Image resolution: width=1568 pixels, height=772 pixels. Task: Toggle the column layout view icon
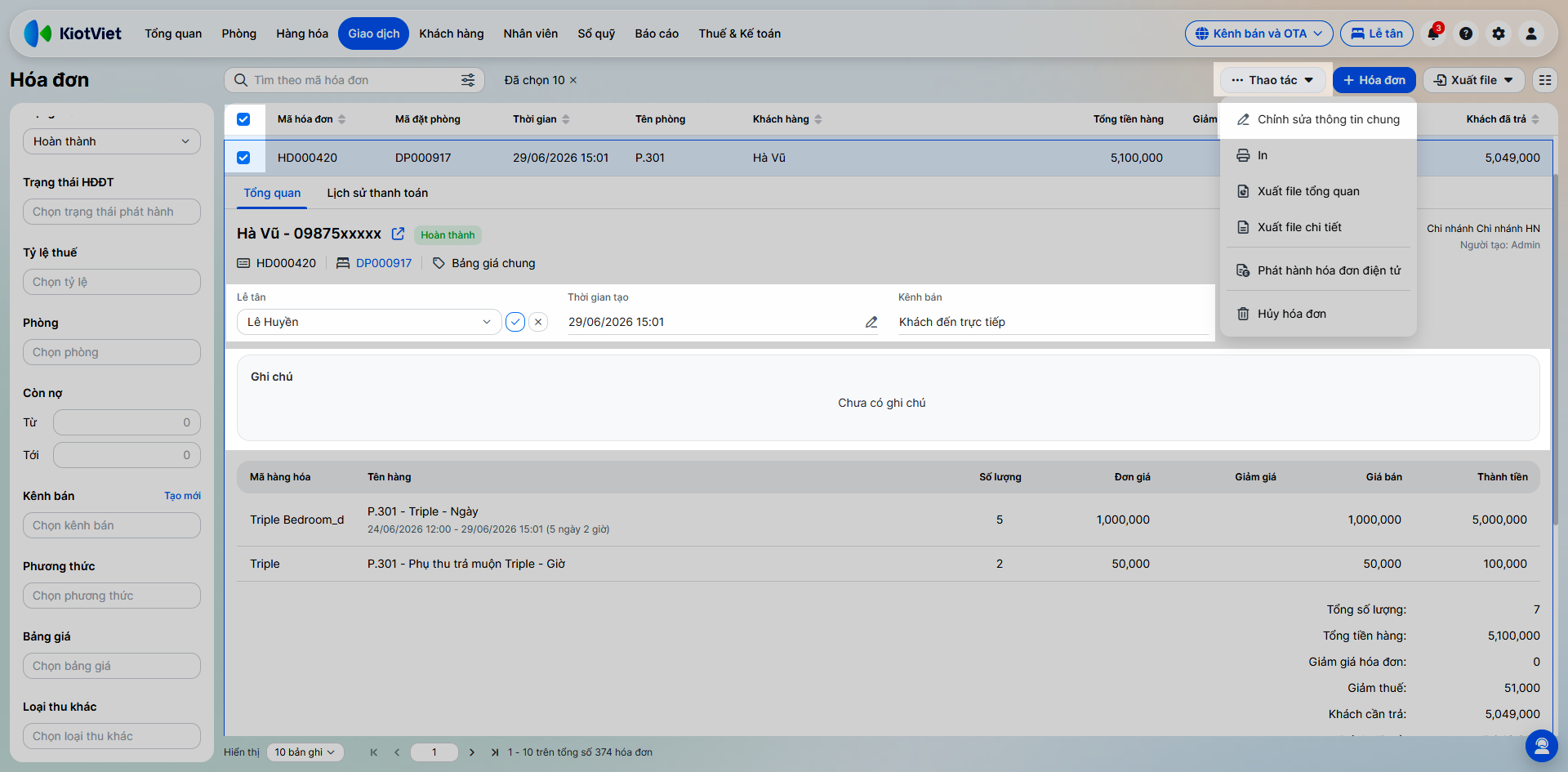point(1545,80)
